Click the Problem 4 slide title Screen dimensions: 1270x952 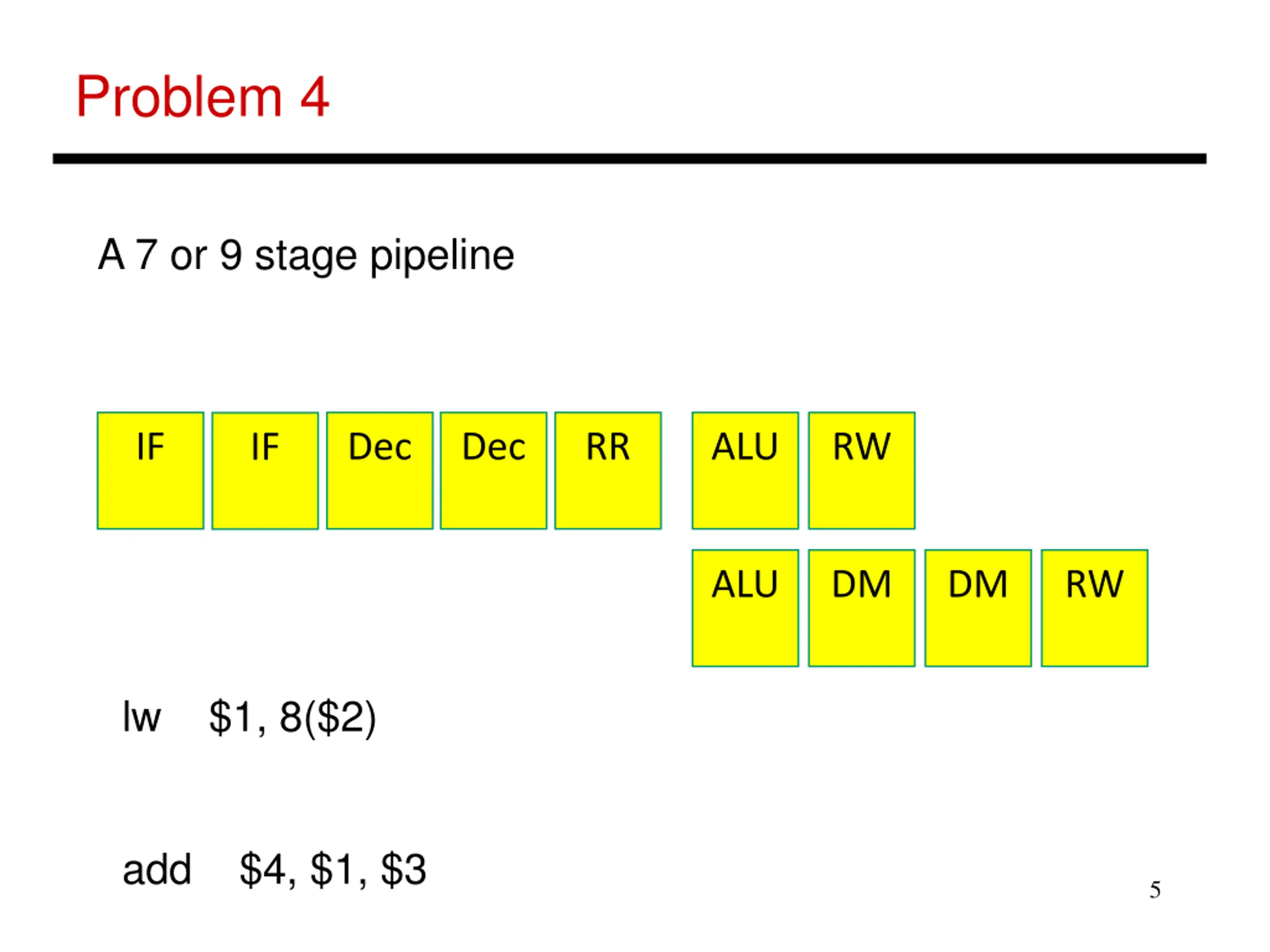tap(203, 96)
